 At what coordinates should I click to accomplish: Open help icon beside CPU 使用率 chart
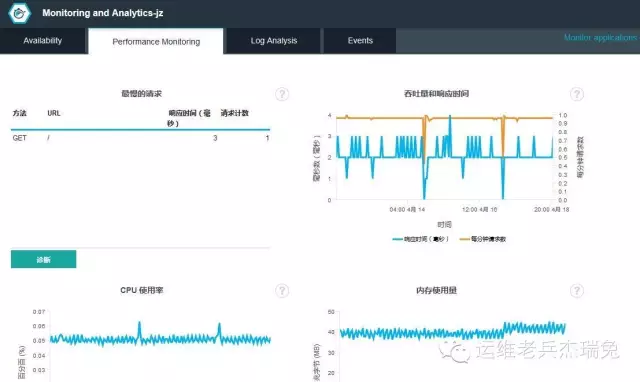282,291
